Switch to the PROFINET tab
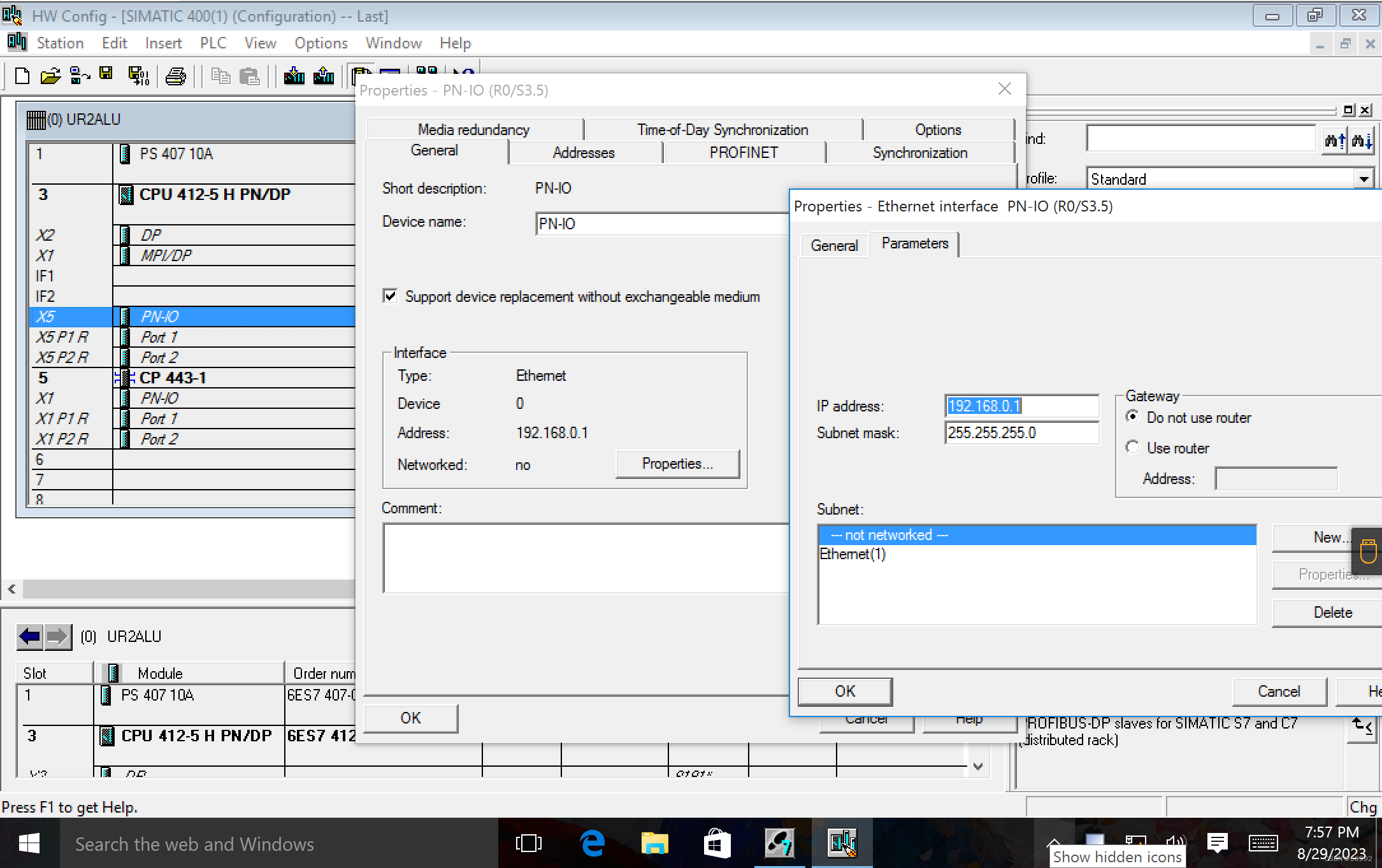This screenshot has height=868, width=1382. point(744,153)
